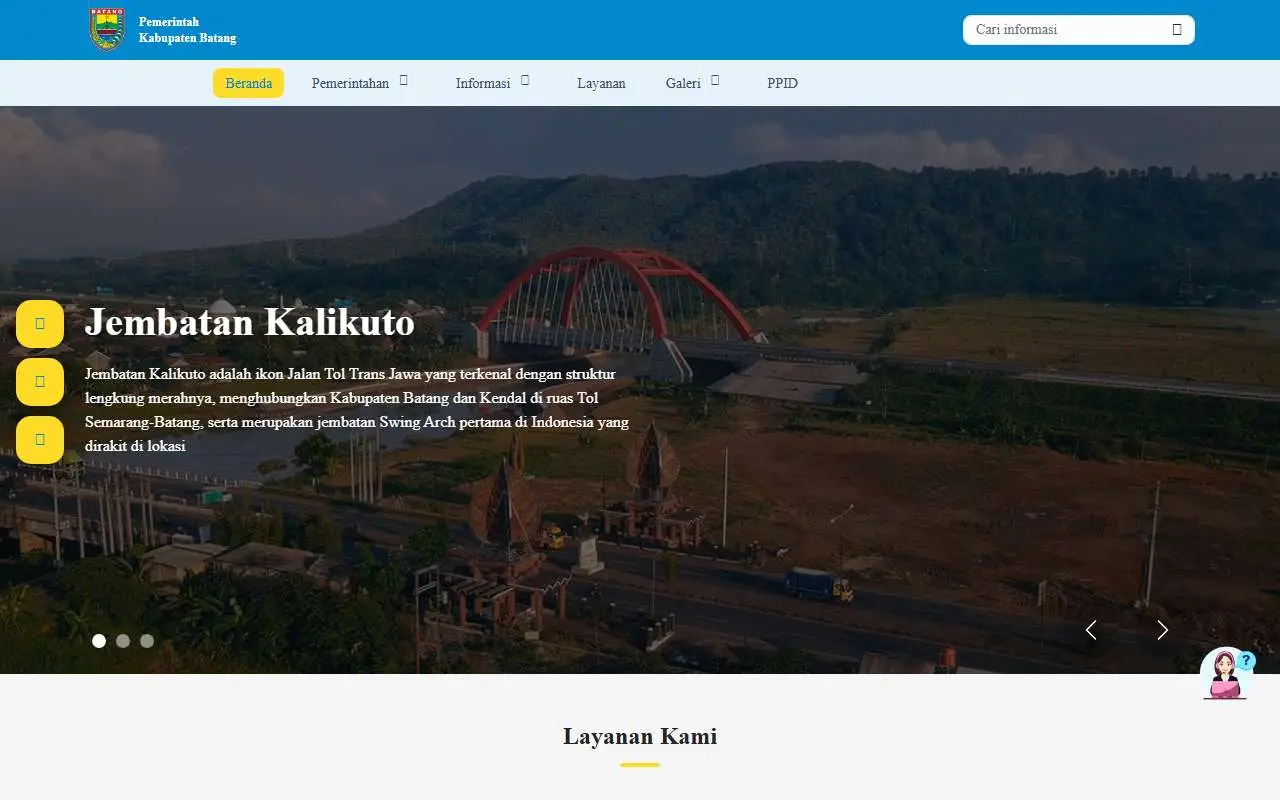
Task: Select the second carousel dot indicator
Action: coord(123,641)
